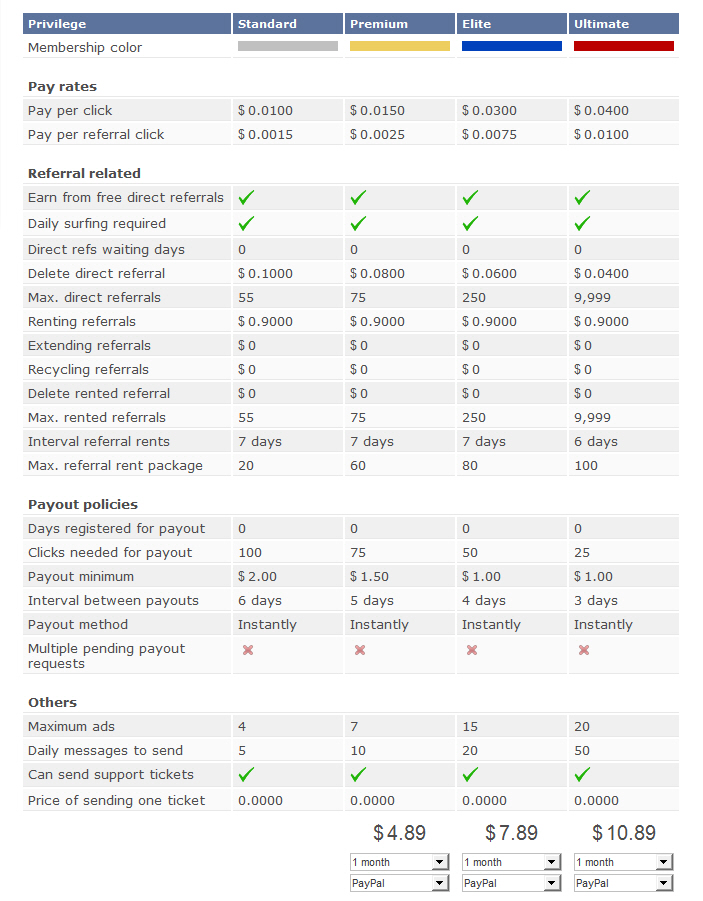
Task: Click Standard's 'Earn from free direct referrals' checkmark
Action: (x=247, y=198)
